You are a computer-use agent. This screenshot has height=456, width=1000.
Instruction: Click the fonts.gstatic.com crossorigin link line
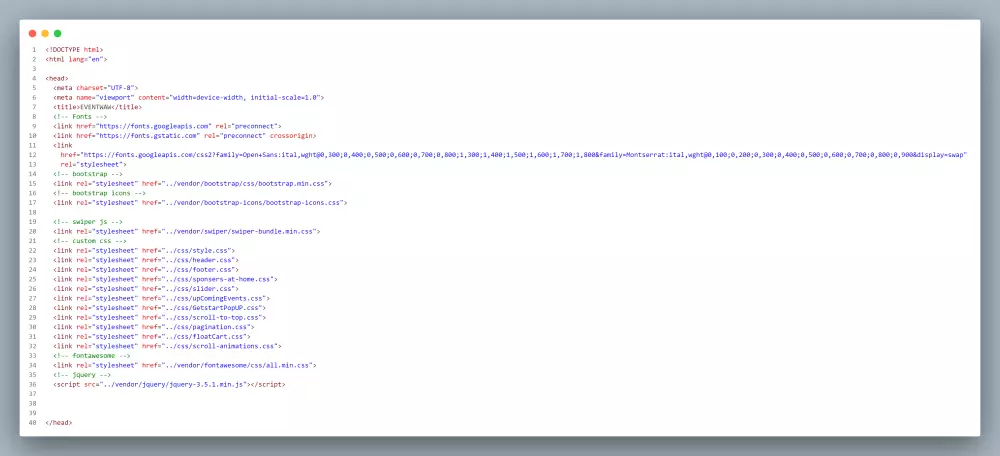click(x=185, y=136)
